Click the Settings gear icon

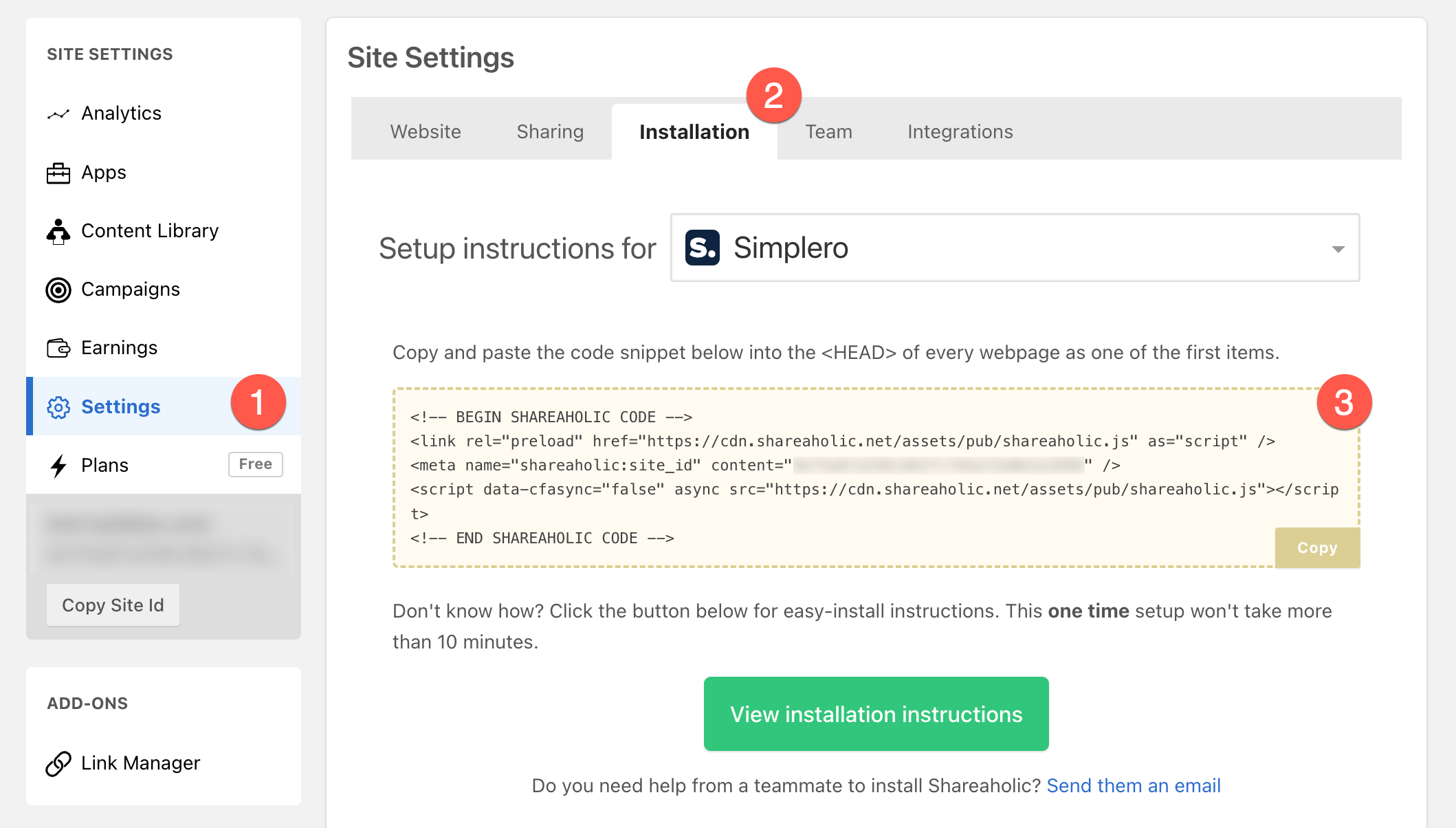click(60, 406)
